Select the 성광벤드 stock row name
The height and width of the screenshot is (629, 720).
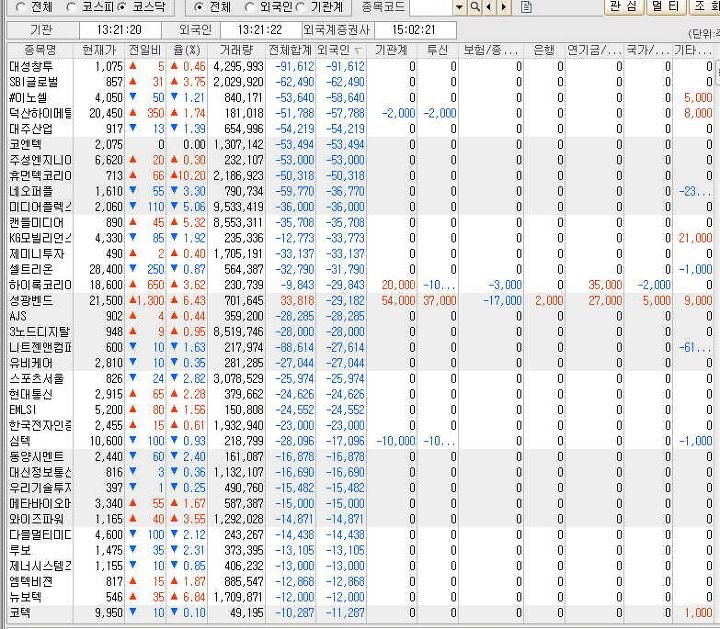(31, 301)
